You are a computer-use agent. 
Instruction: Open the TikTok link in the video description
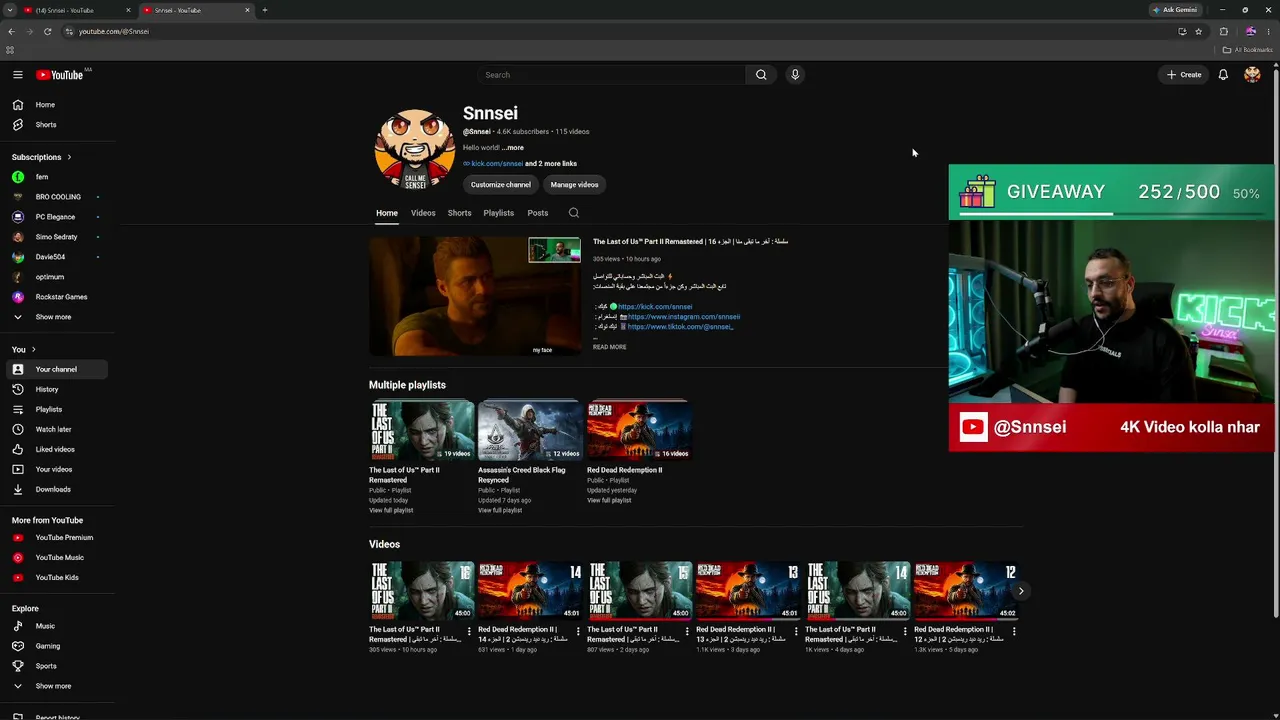680,327
